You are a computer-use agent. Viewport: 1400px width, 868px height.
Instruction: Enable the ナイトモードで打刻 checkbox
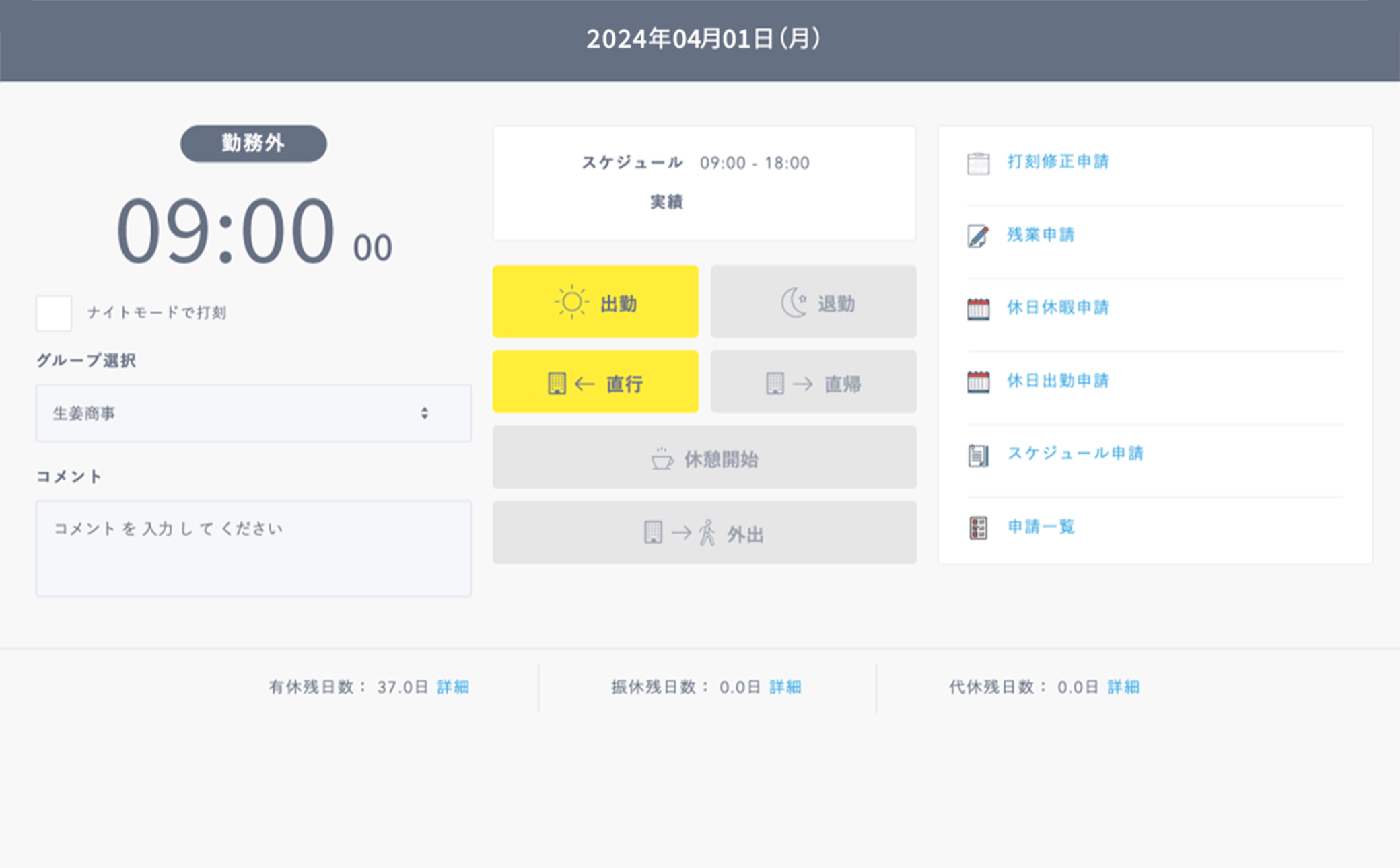point(54,313)
